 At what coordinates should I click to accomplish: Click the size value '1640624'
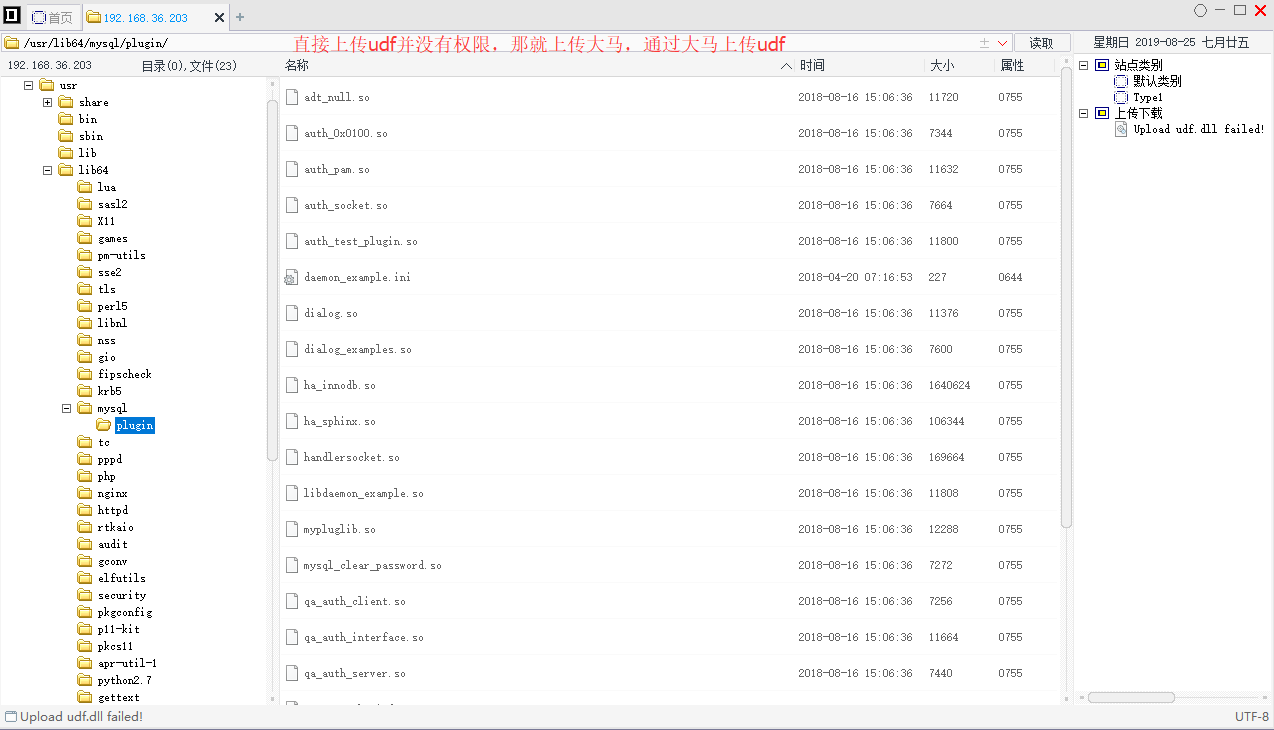pyautogui.click(x=949, y=385)
